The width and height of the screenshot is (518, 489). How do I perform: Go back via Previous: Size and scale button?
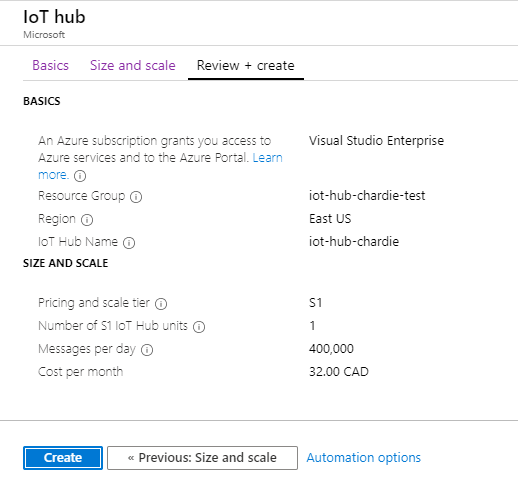(x=202, y=458)
